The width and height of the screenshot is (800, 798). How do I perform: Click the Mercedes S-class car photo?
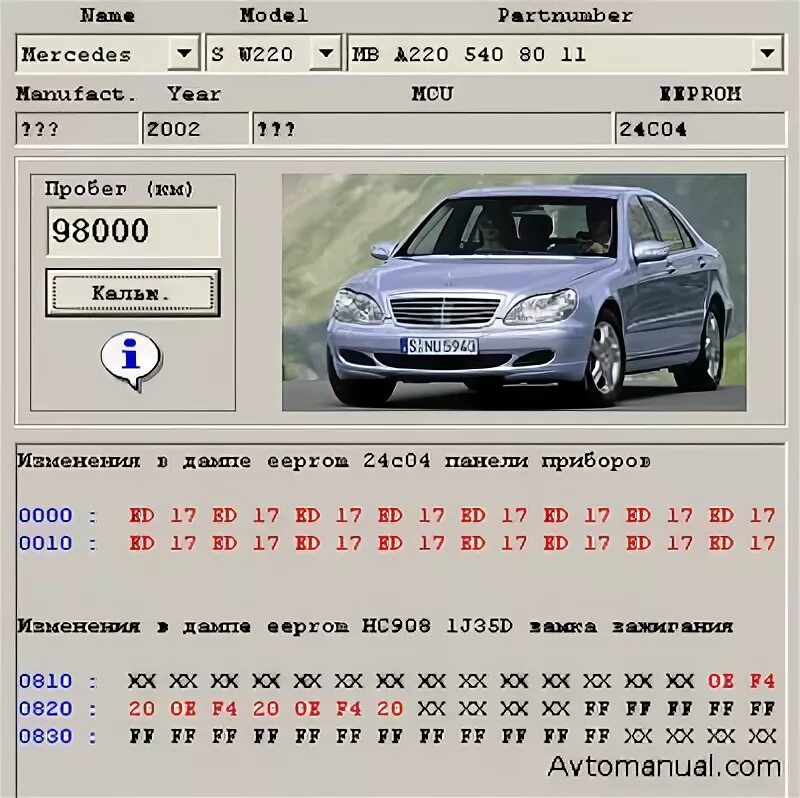pos(514,292)
